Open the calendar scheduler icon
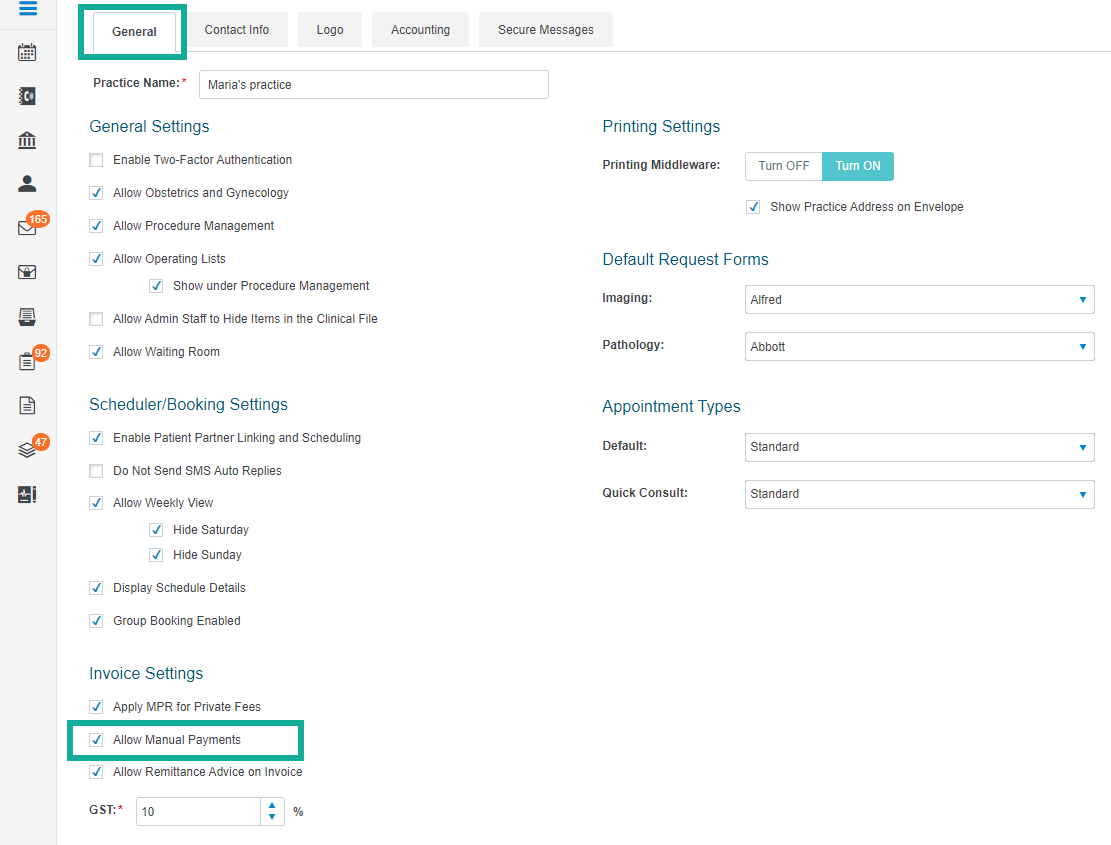1111x845 pixels. pos(27,52)
